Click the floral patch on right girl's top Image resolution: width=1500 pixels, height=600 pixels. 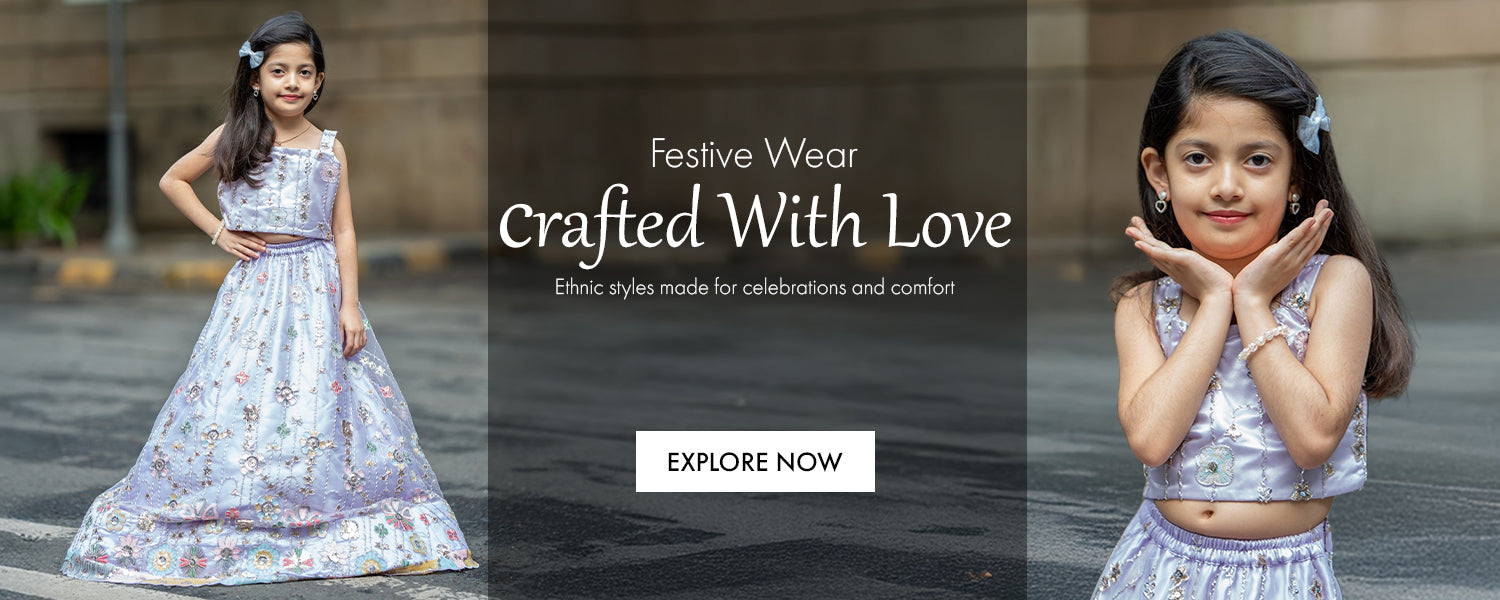point(1215,466)
